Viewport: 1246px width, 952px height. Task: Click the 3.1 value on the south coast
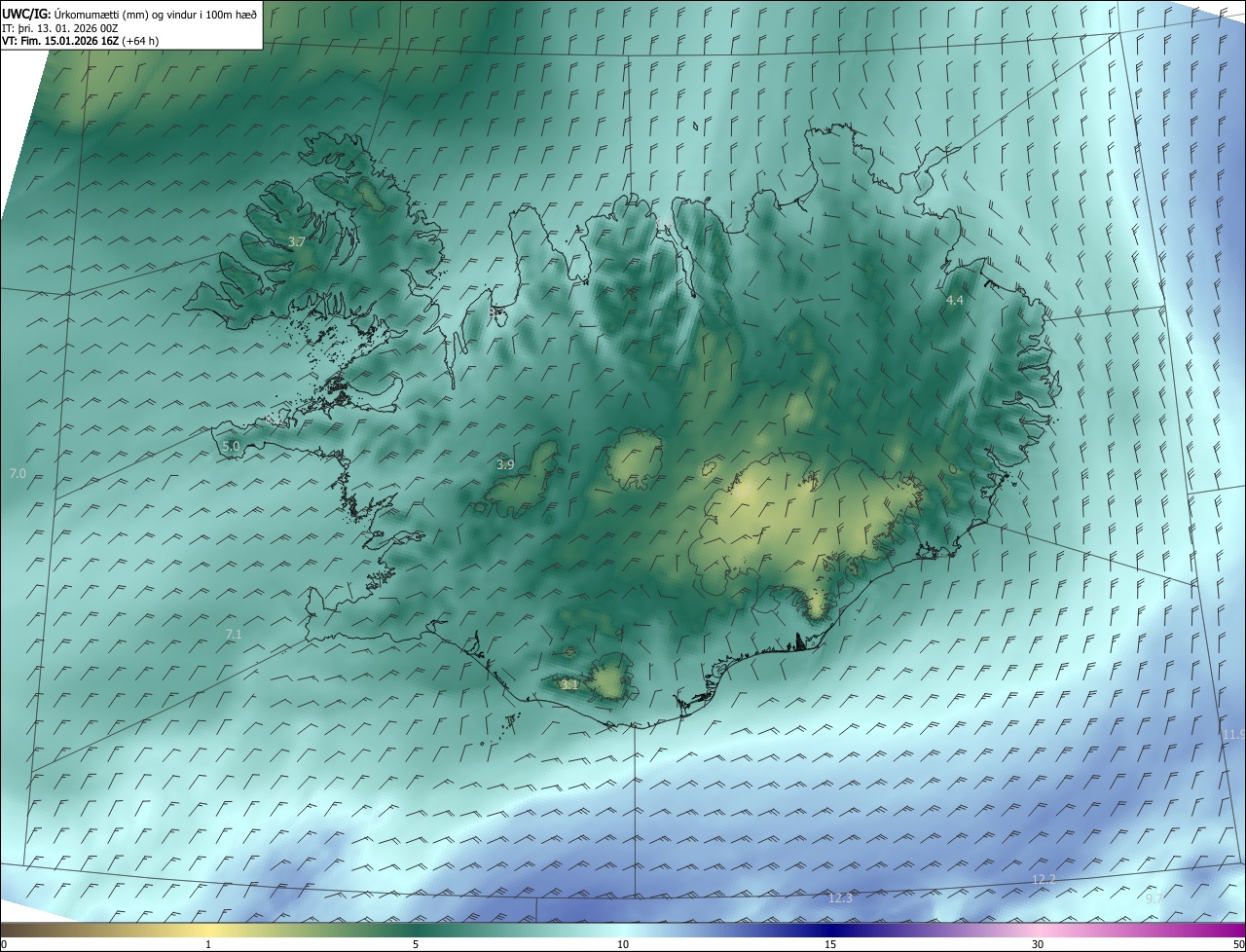point(570,685)
